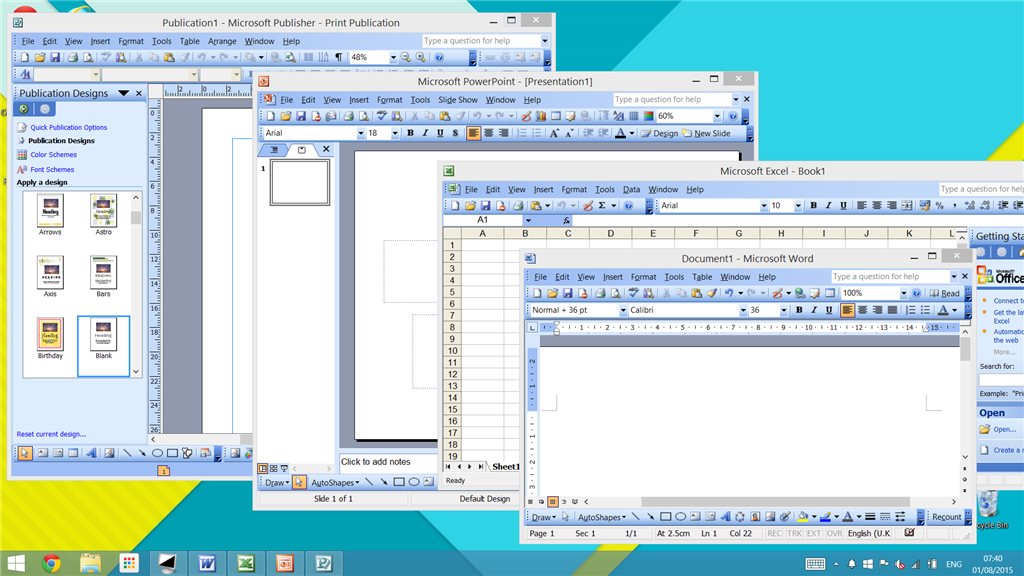The height and width of the screenshot is (576, 1024).
Task: Click Fill Color bucket in Word Draw toolbar
Action: point(803,517)
